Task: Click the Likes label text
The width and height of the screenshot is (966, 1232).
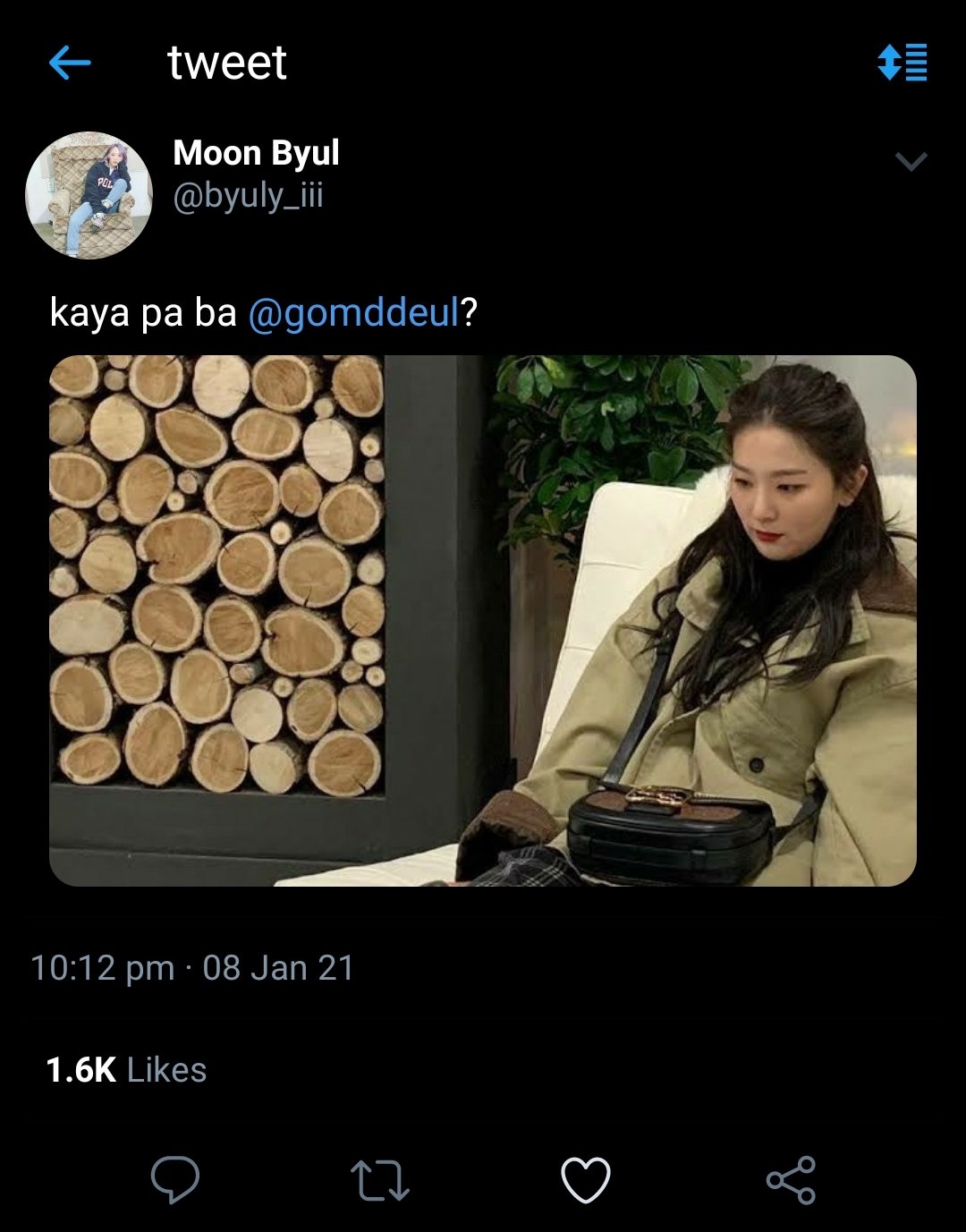Action: pyautogui.click(x=167, y=1070)
